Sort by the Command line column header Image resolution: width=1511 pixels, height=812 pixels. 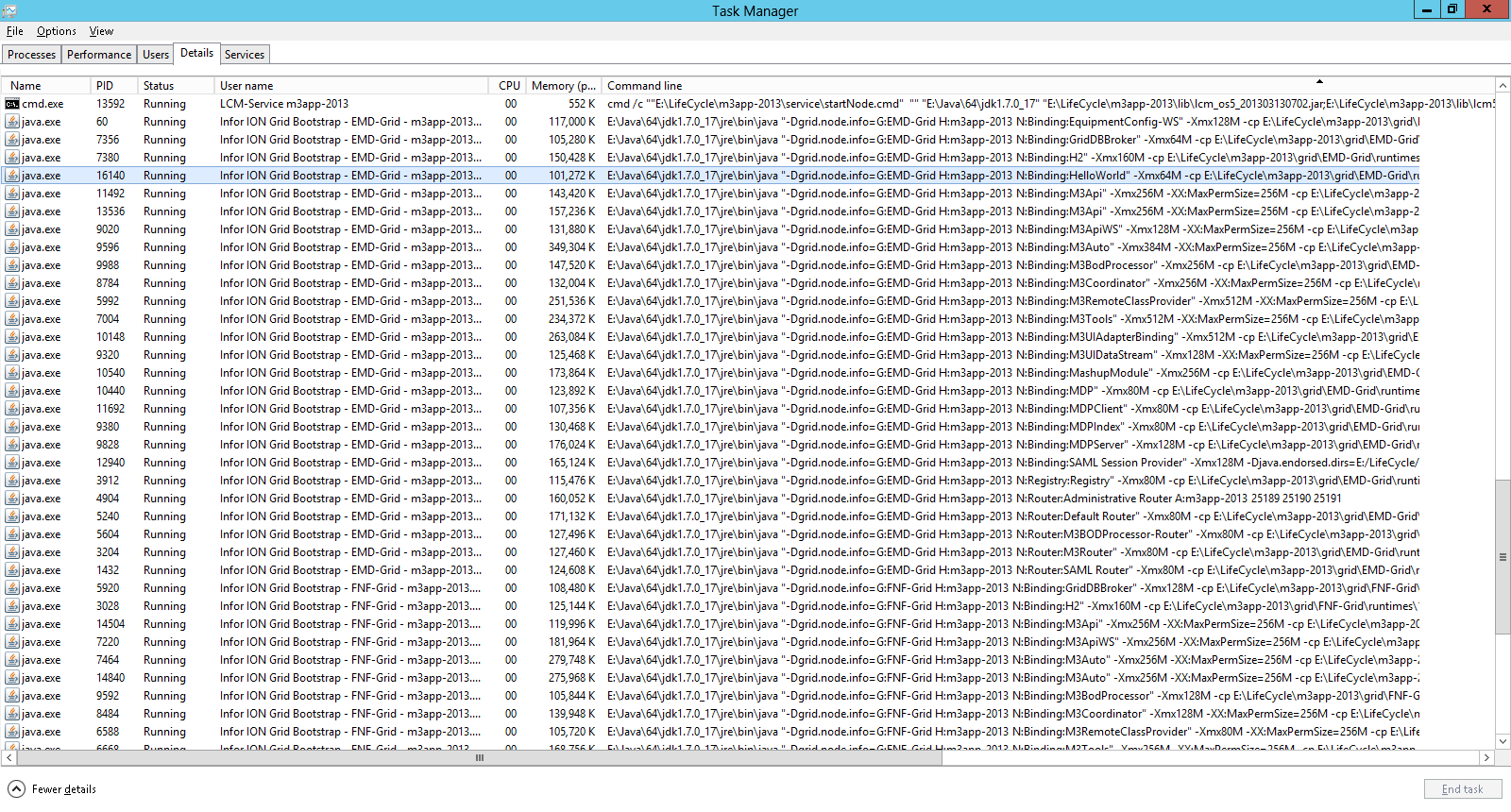point(644,86)
